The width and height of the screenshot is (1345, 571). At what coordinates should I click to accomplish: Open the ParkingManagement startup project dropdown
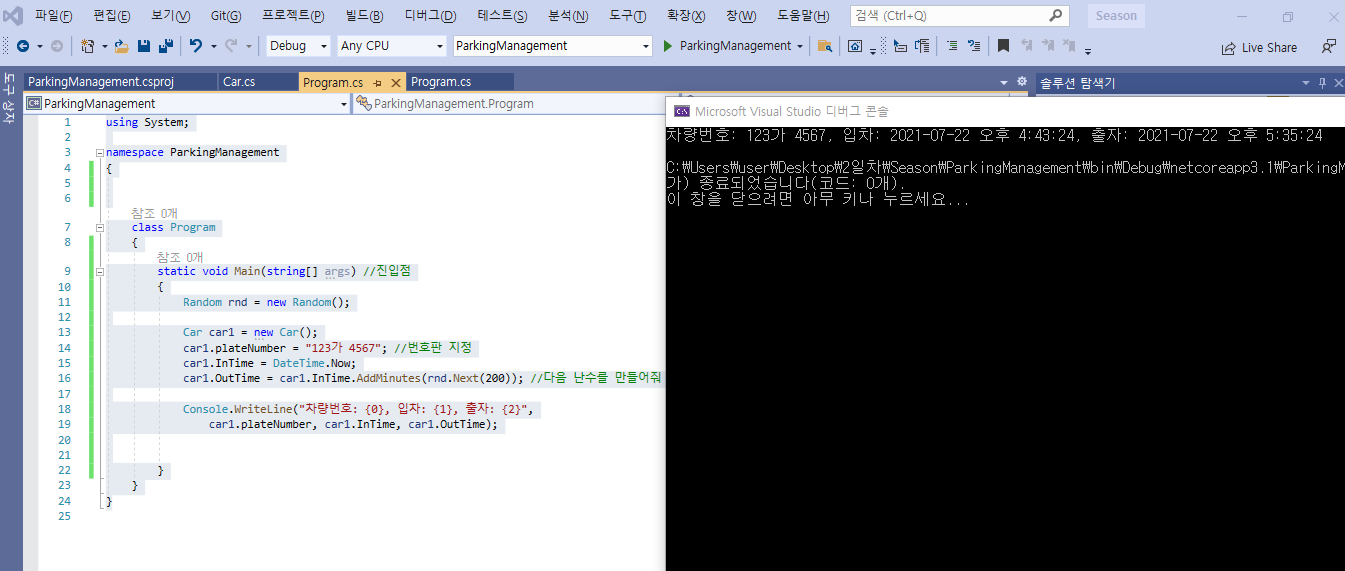[x=553, y=46]
